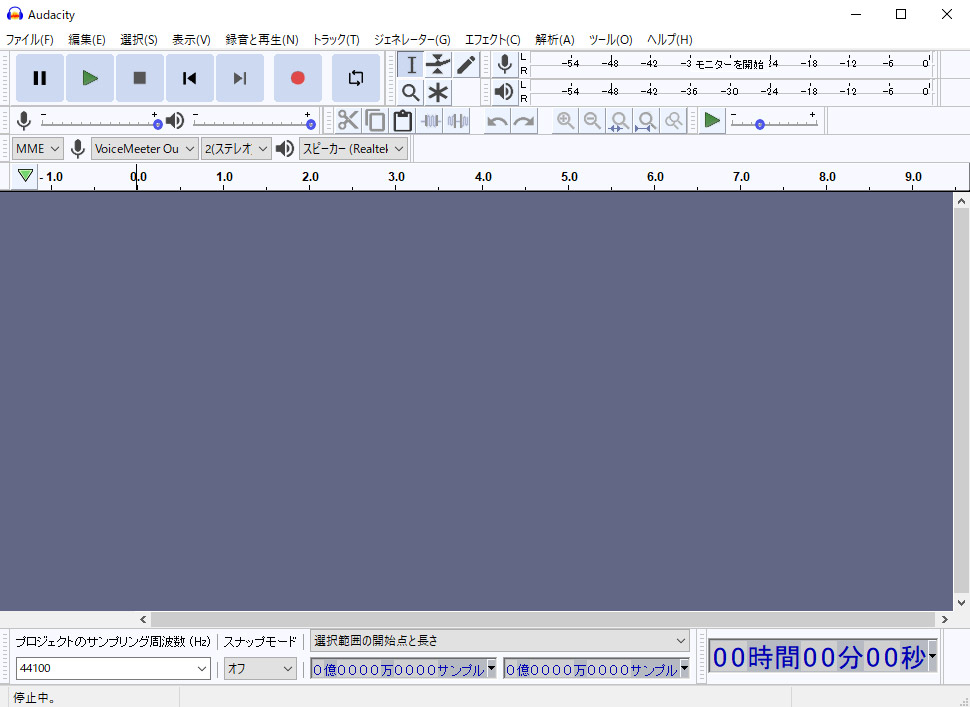This screenshot has width=970, height=707.
Task: Click the Paste clipboard icon
Action: click(x=403, y=121)
